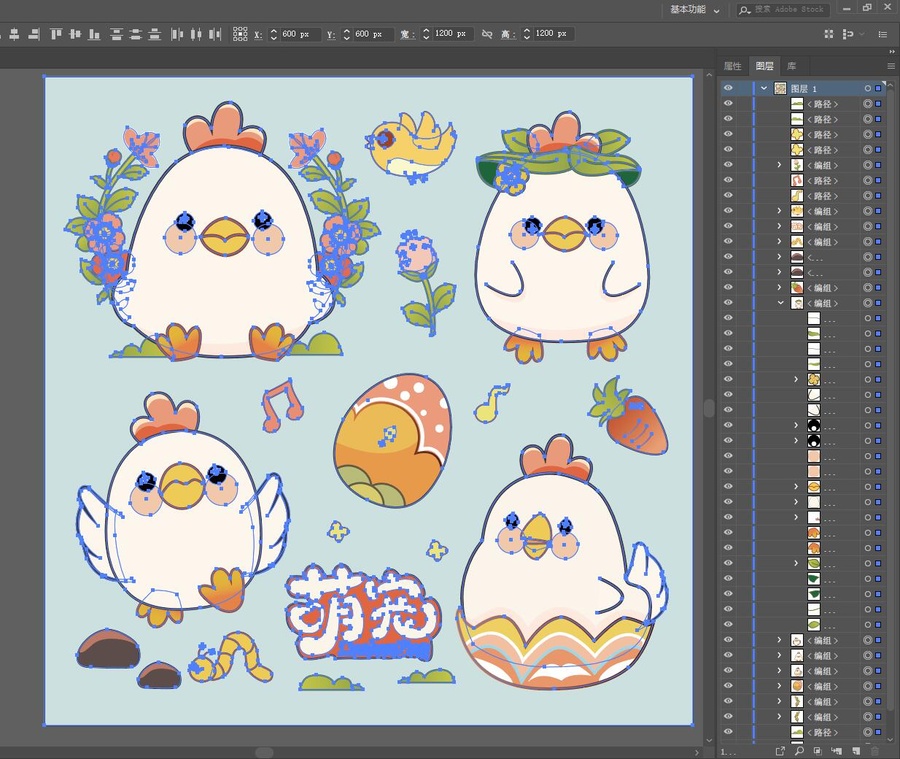The height and width of the screenshot is (759, 900).
Task: Click the underlined 宽: label
Action: [x=407, y=34]
